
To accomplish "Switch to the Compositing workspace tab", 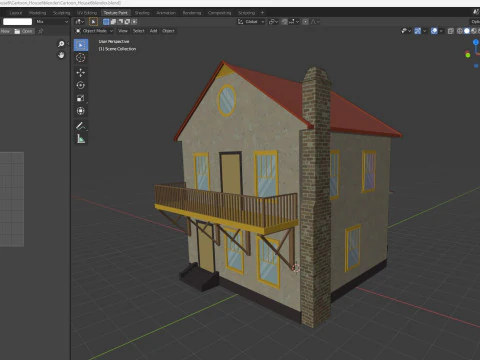I will [219, 13].
